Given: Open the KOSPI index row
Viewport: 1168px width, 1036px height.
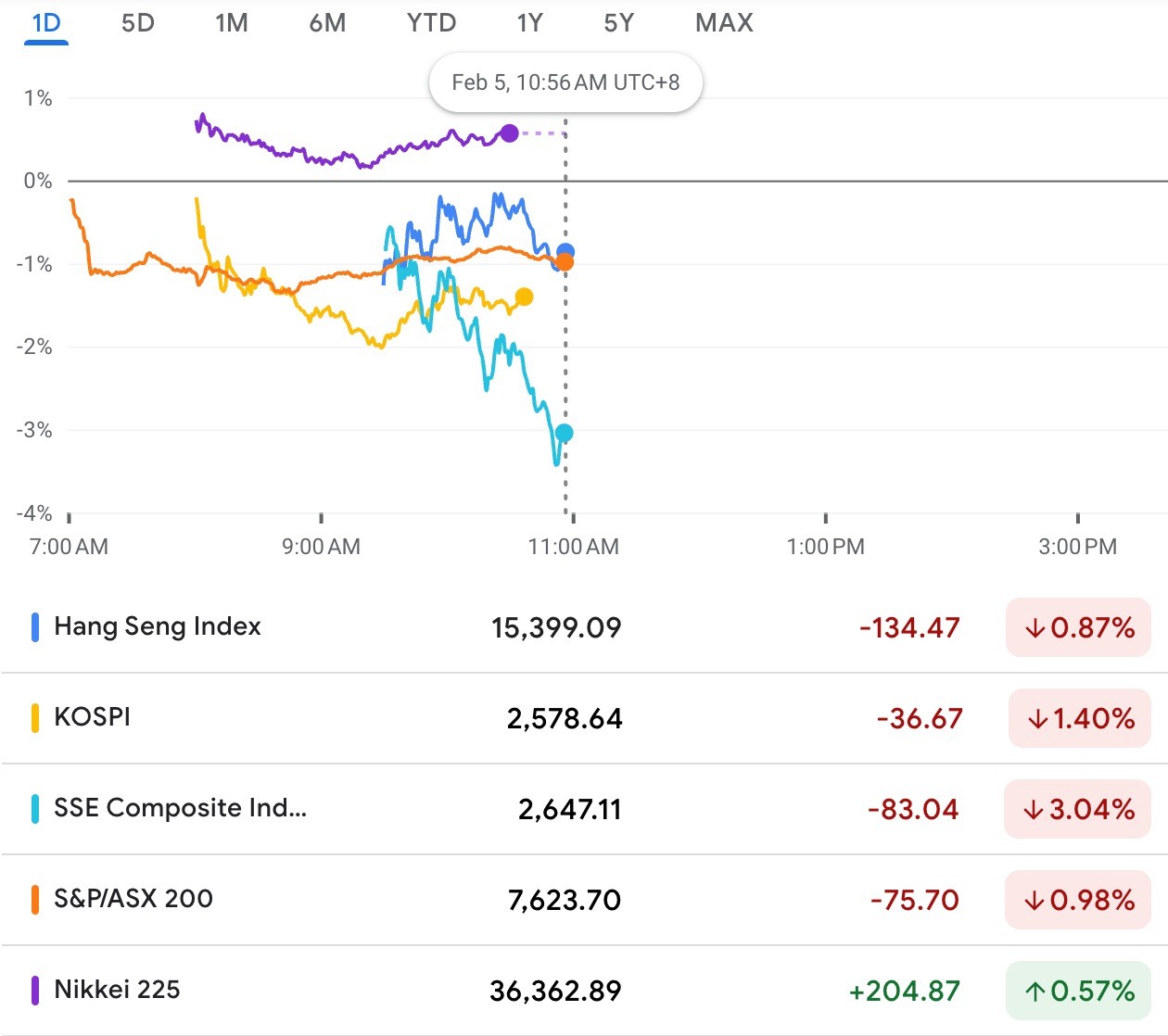Looking at the screenshot, I should [x=584, y=718].
